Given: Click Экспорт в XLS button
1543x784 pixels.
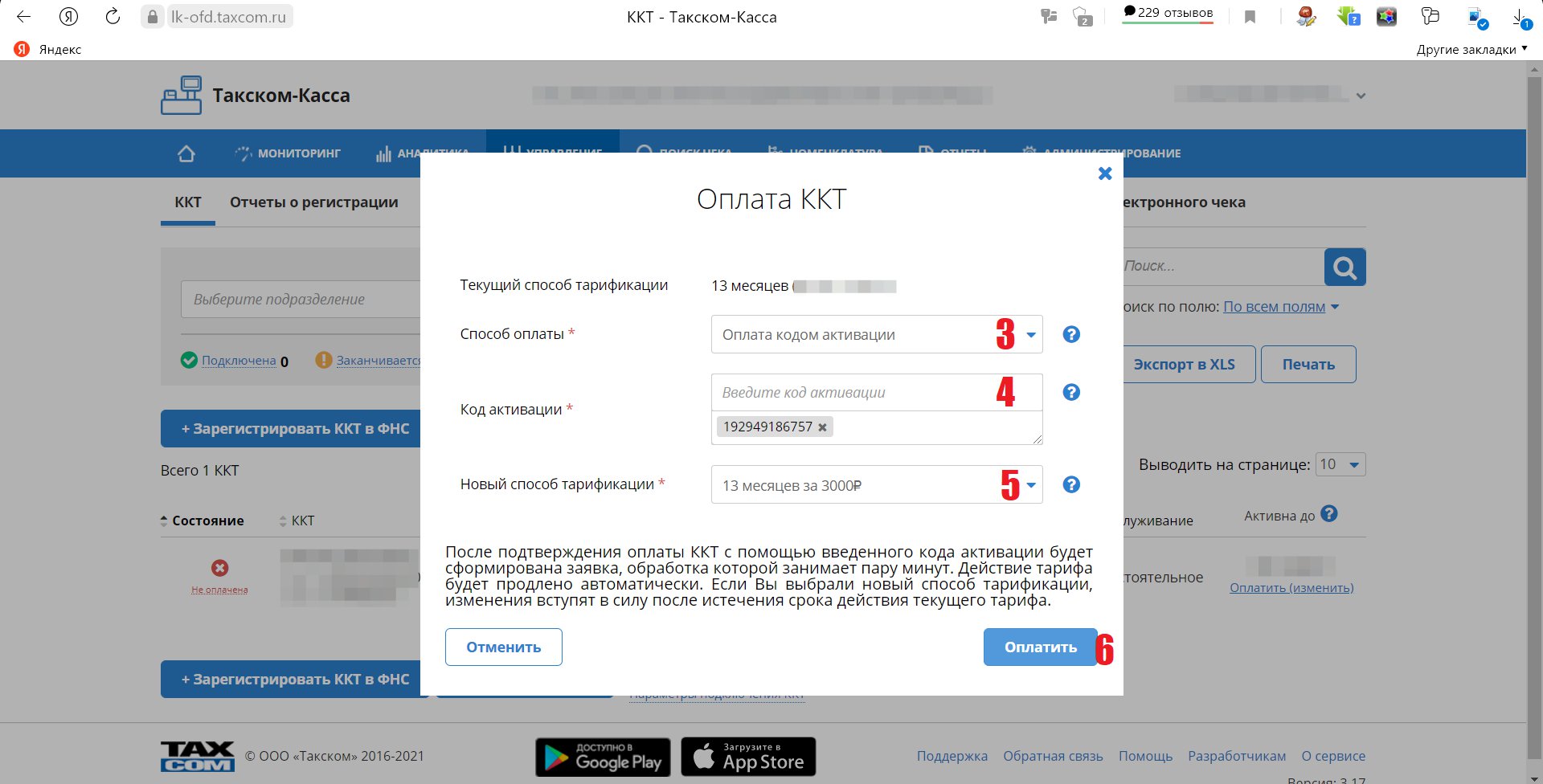Looking at the screenshot, I should point(1188,364).
